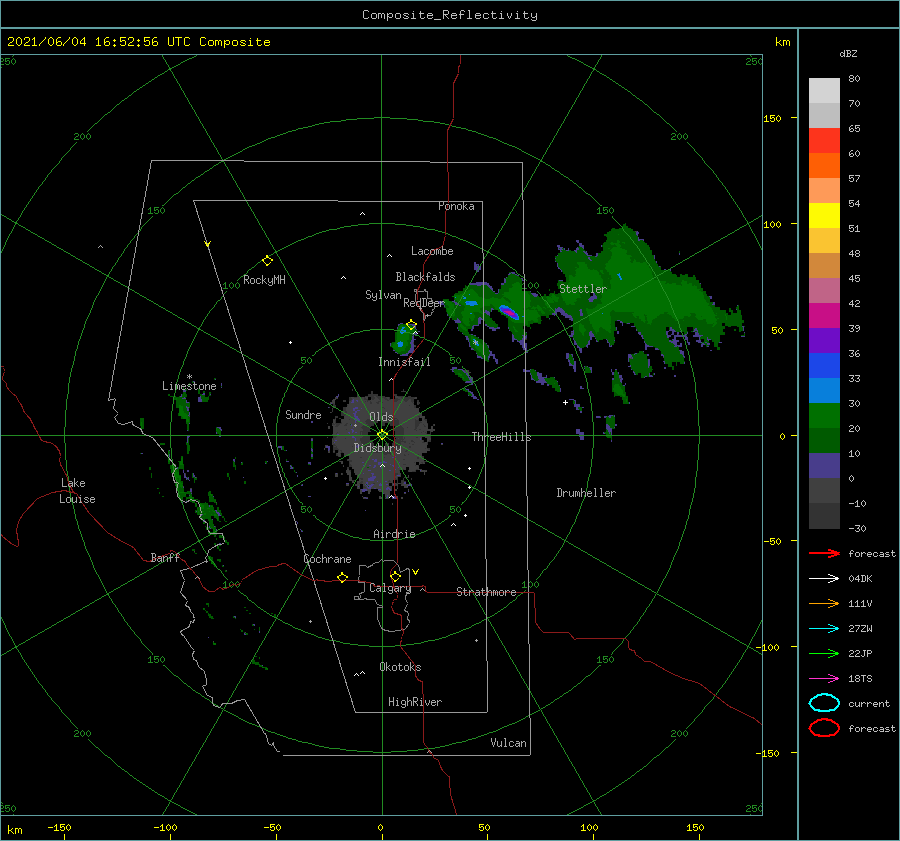Click the yellow diamond marker above Calgary label
This screenshot has height=841, width=900.
click(x=395, y=576)
